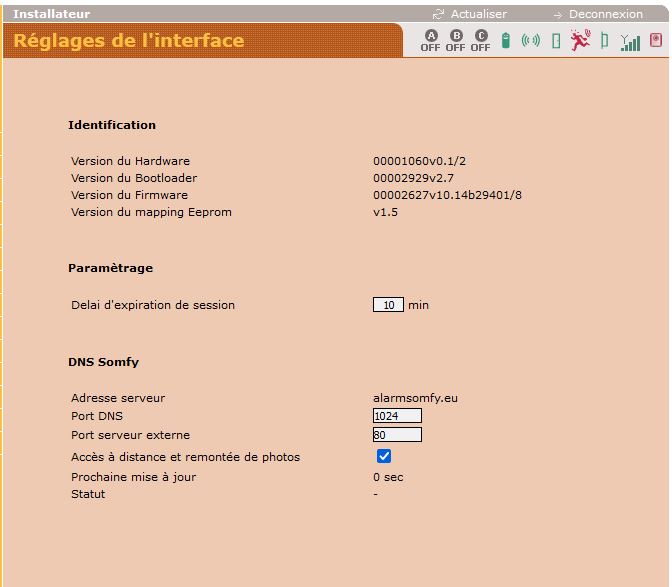
Task: Click the open door sensor icon
Action: pos(604,41)
